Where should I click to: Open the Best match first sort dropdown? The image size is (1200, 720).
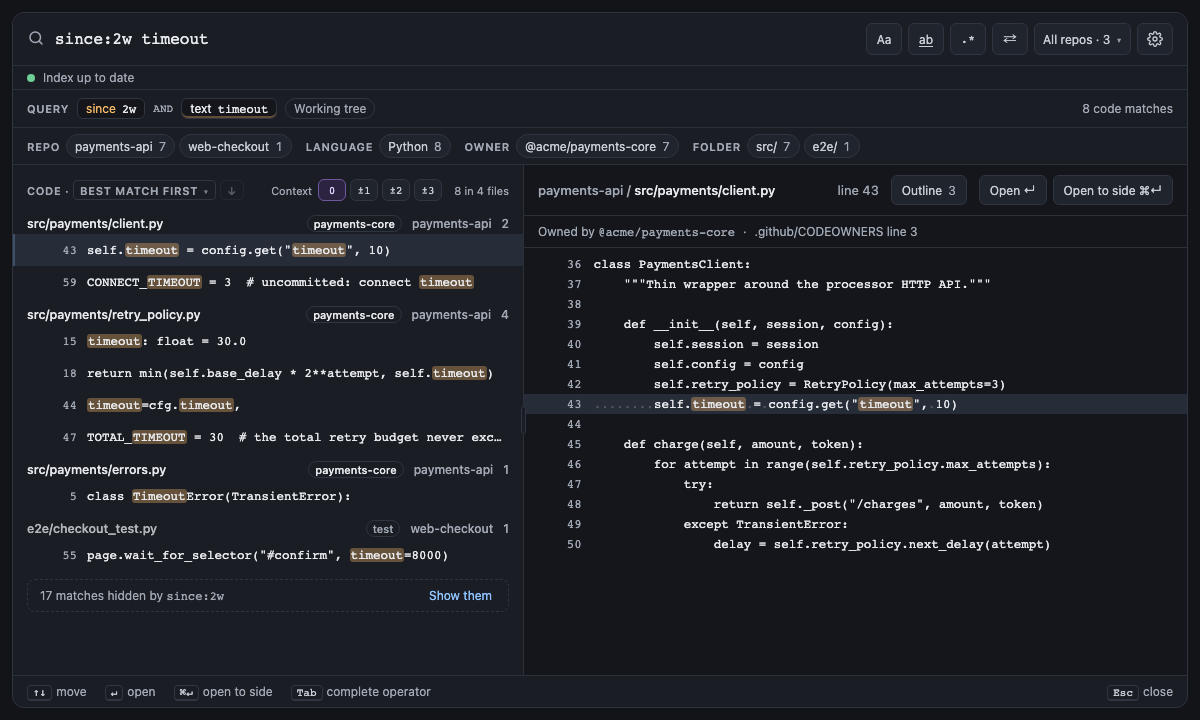(145, 191)
